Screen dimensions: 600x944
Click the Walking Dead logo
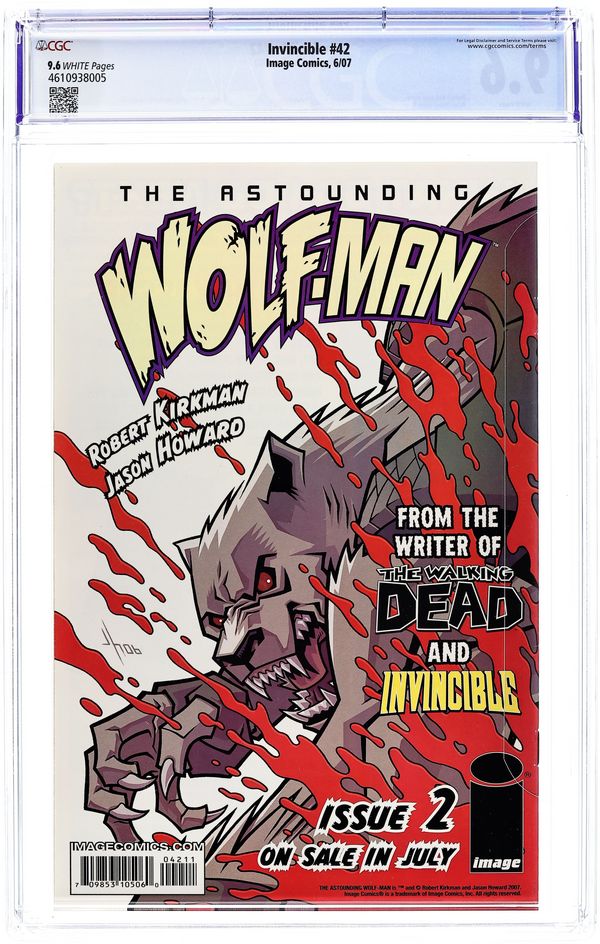click(x=448, y=600)
